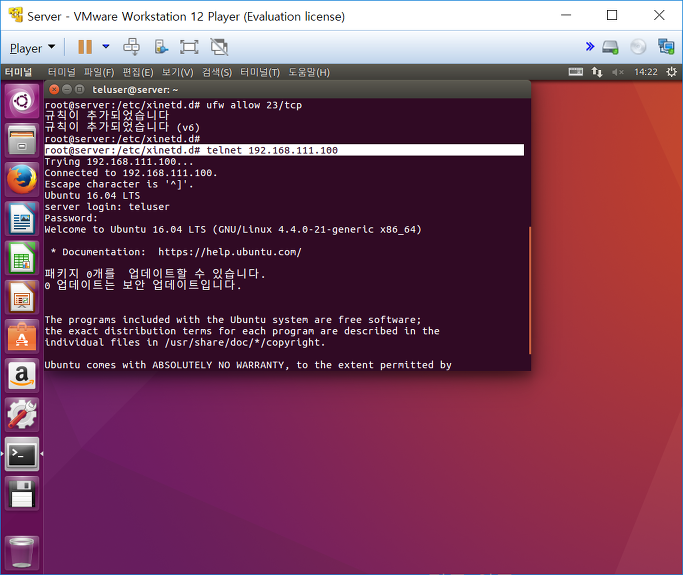The image size is (683, 575).
Task: Open the 파일(F) menu
Action: click(x=99, y=72)
